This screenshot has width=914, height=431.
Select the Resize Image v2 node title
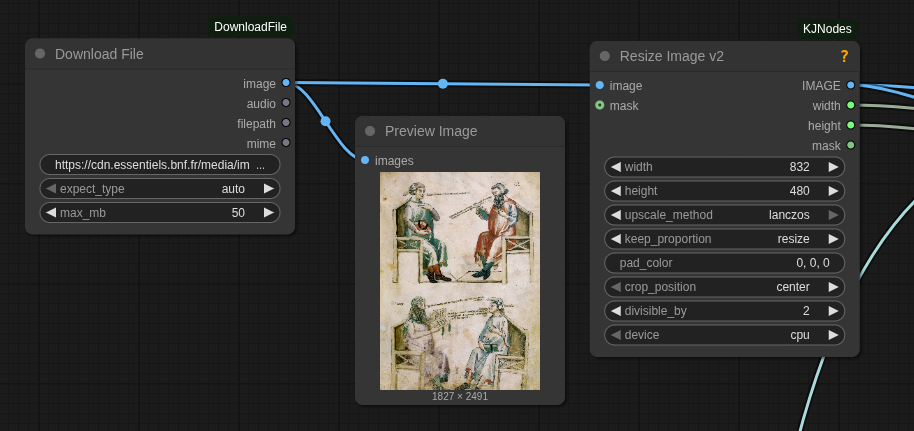point(672,57)
